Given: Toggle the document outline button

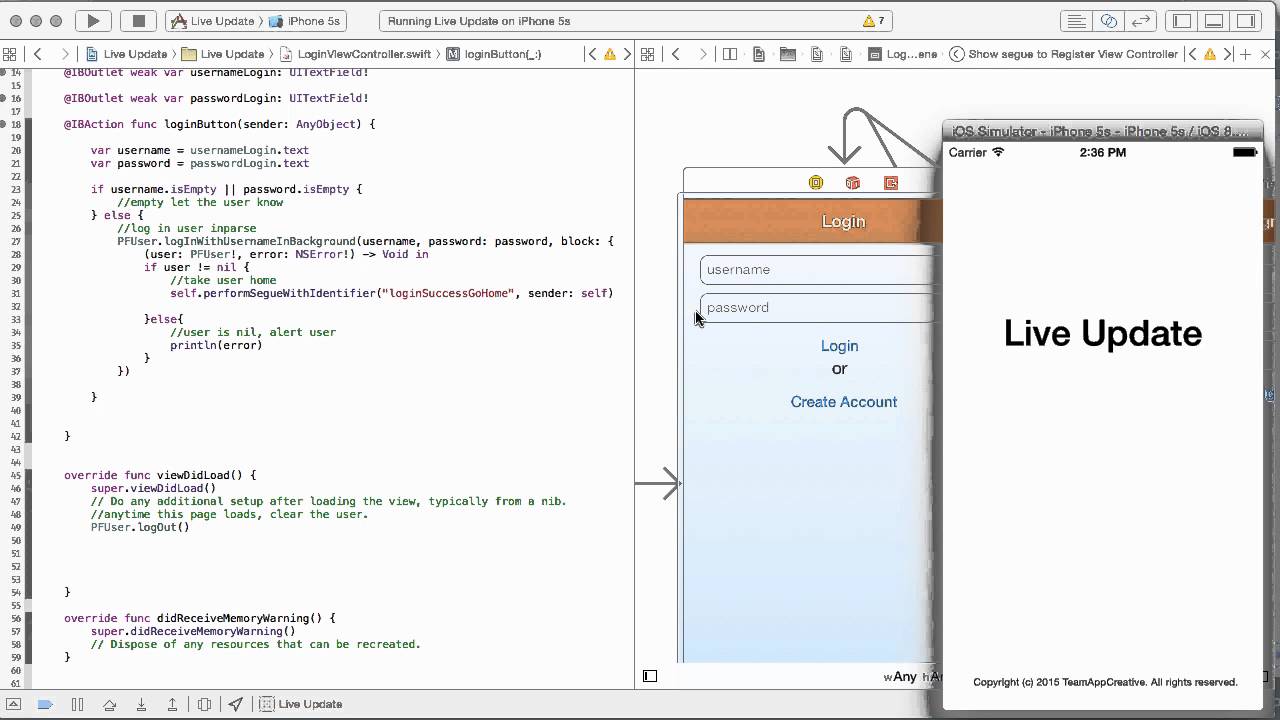Looking at the screenshot, I should [x=650, y=676].
